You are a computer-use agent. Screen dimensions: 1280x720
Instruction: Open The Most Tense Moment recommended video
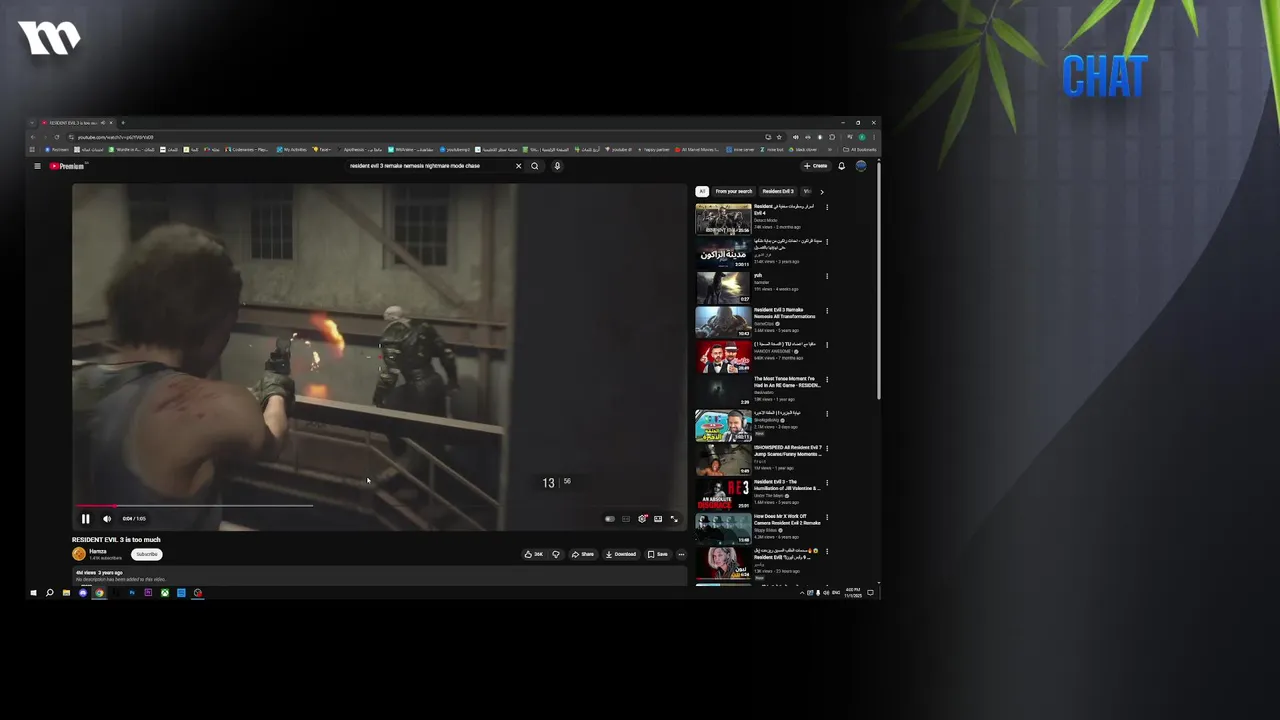723,391
